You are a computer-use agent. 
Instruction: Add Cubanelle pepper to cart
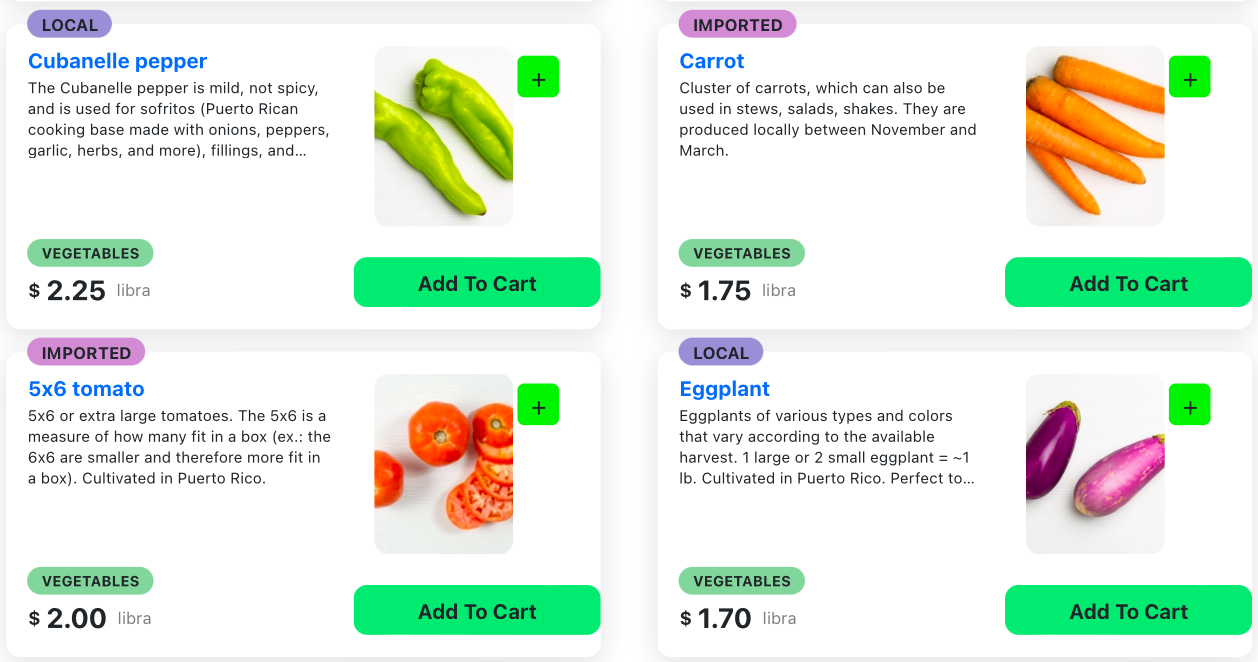pos(477,283)
